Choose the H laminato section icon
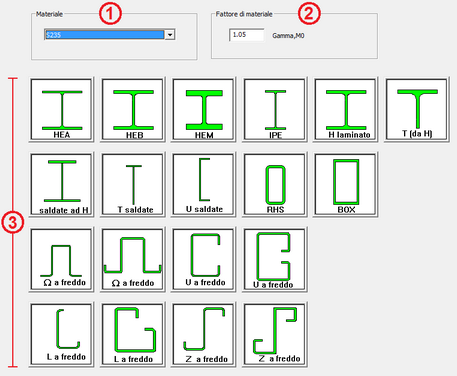The image size is (457, 376). (x=346, y=110)
